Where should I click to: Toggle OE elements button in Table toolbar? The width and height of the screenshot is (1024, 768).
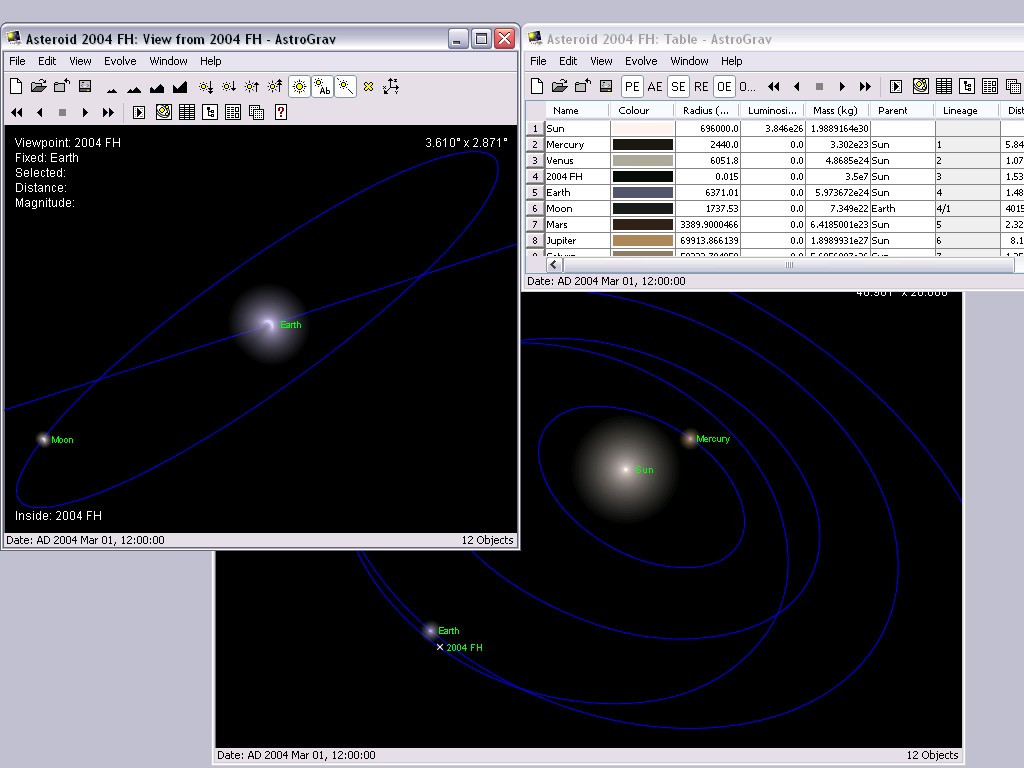click(x=724, y=86)
